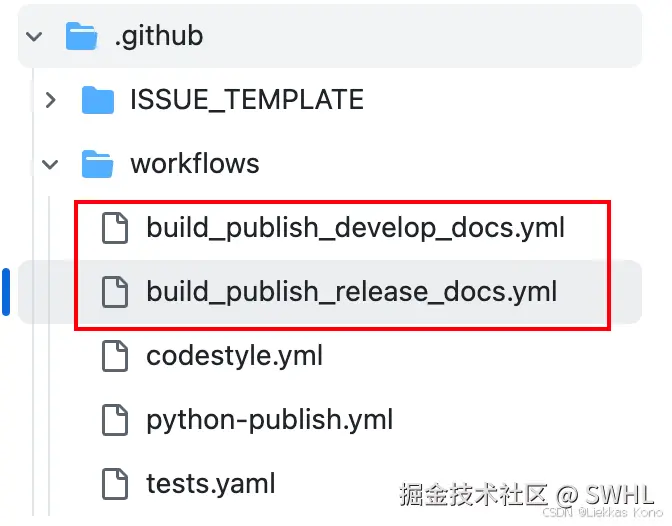Click the codestyle.yml file icon

[116, 356]
